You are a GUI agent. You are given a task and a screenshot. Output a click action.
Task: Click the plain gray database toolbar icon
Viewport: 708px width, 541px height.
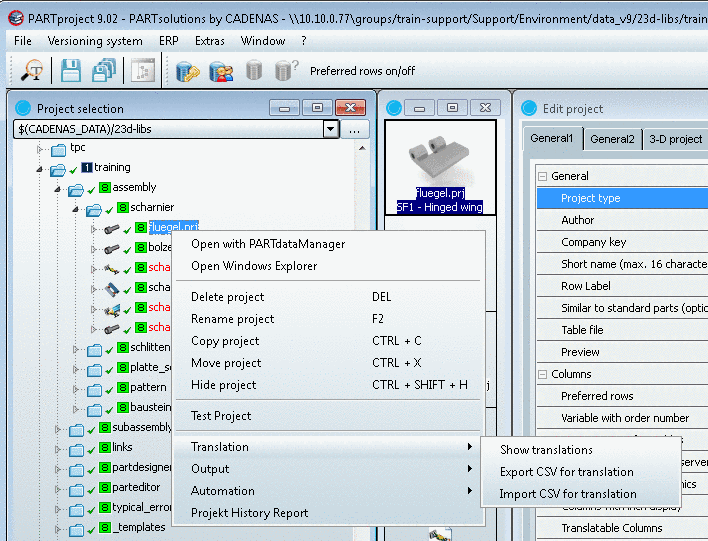254,70
